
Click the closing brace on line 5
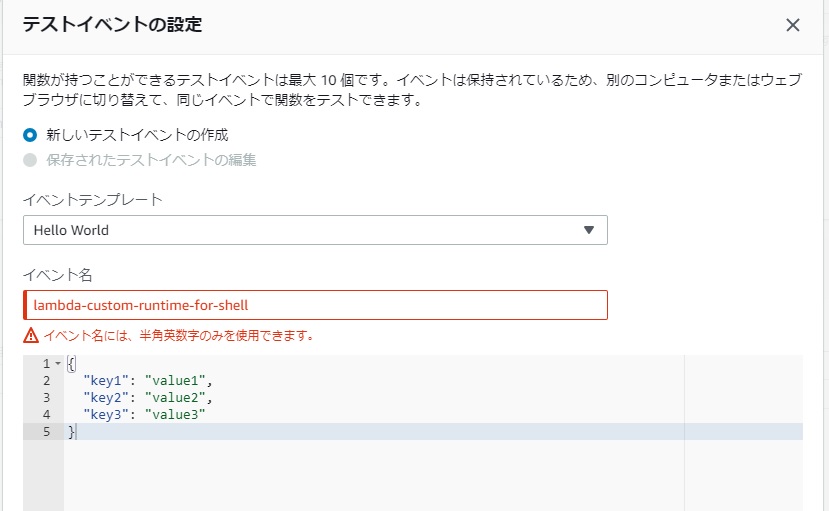pos(71,431)
